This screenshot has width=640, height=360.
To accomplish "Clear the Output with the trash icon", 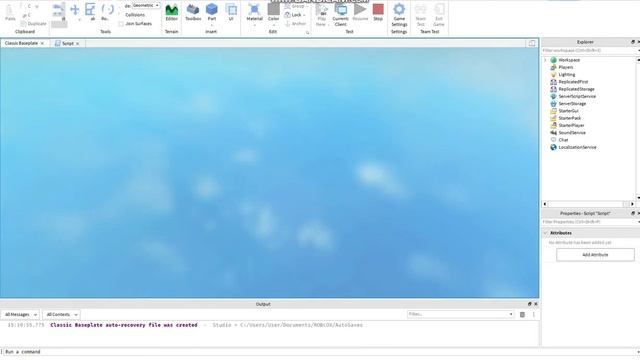I will click(x=522, y=315).
